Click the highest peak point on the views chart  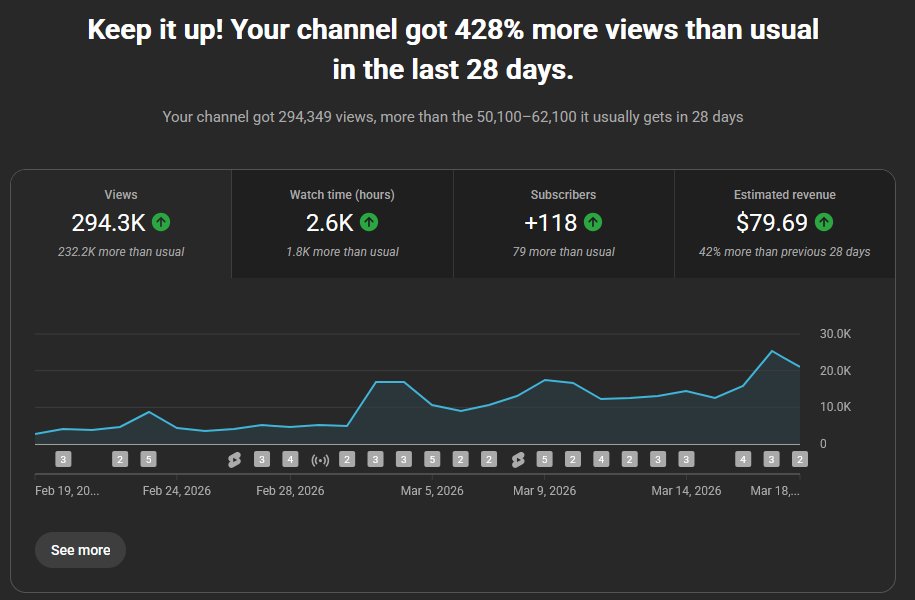point(771,351)
